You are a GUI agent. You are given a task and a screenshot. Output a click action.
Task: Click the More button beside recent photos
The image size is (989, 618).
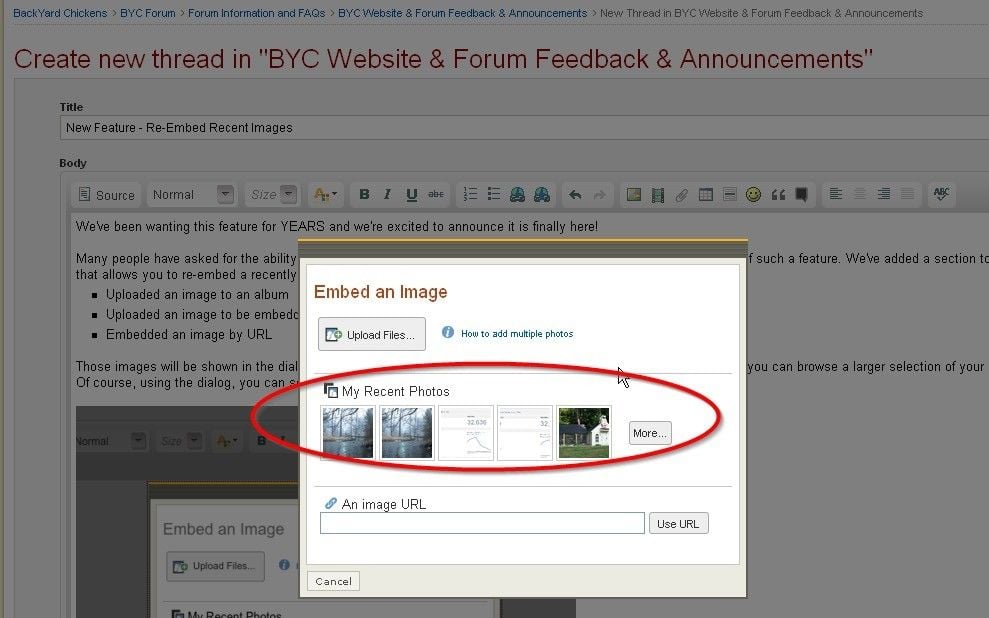[x=650, y=433]
